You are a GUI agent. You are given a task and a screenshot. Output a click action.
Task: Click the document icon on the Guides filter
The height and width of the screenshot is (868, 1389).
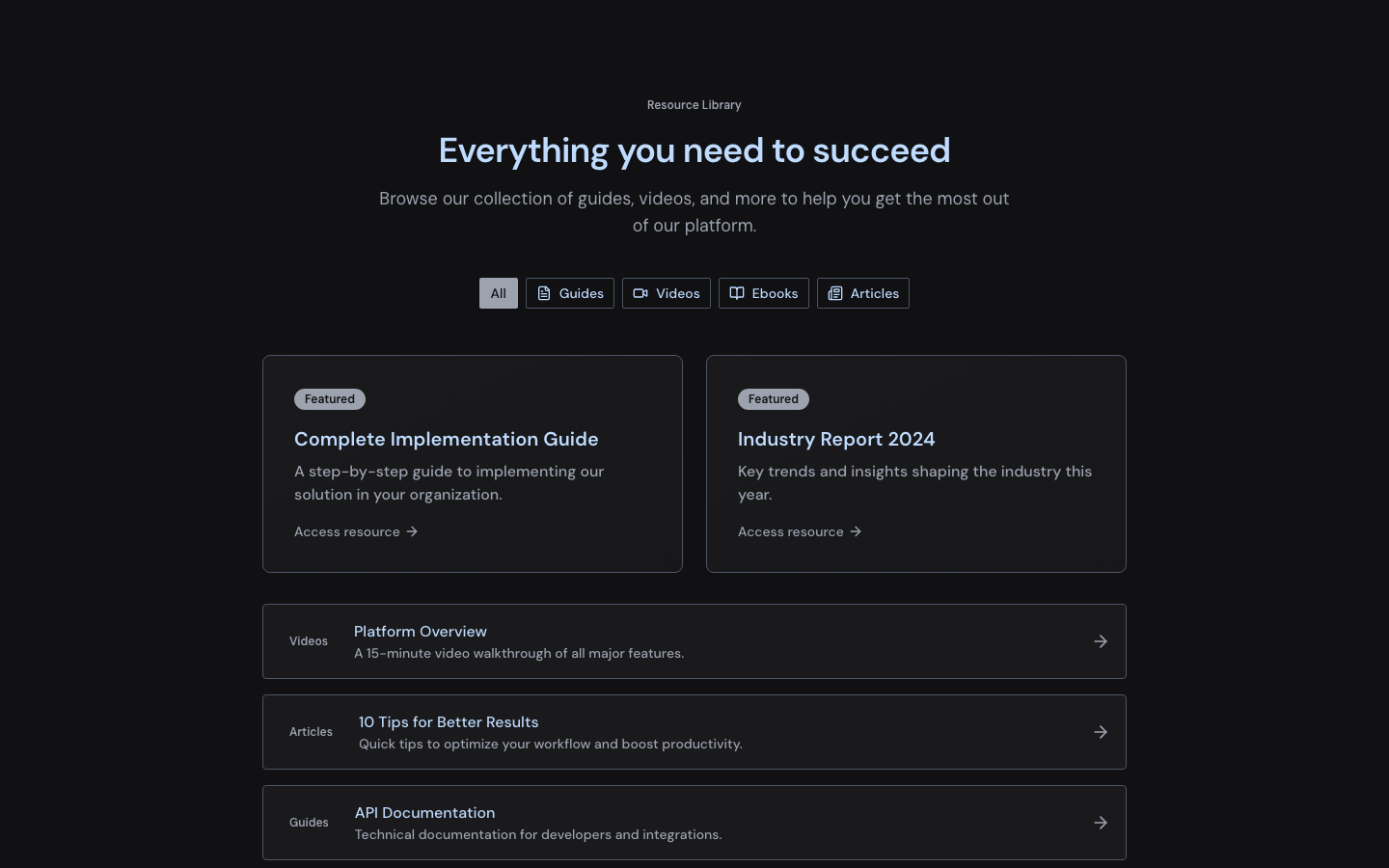[544, 293]
